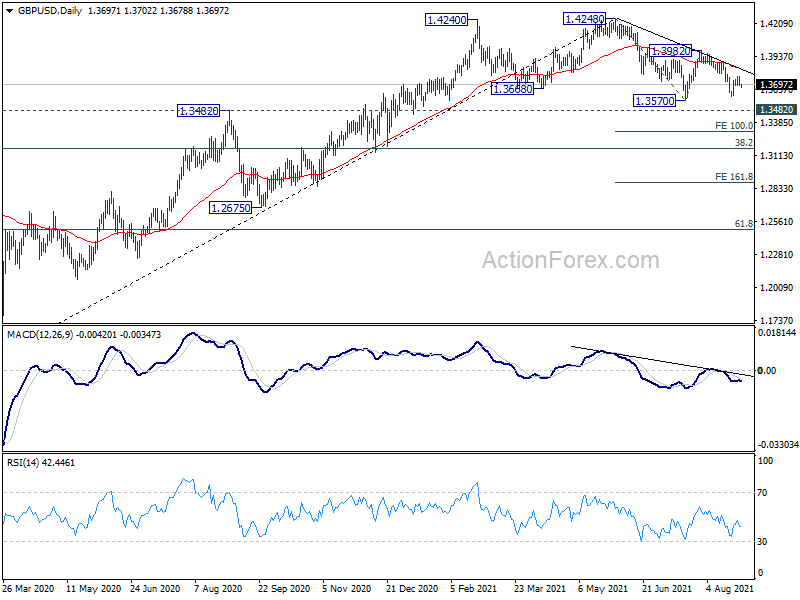Click the 6 May 2021 date label
The width and height of the screenshot is (800, 600).
point(603,589)
